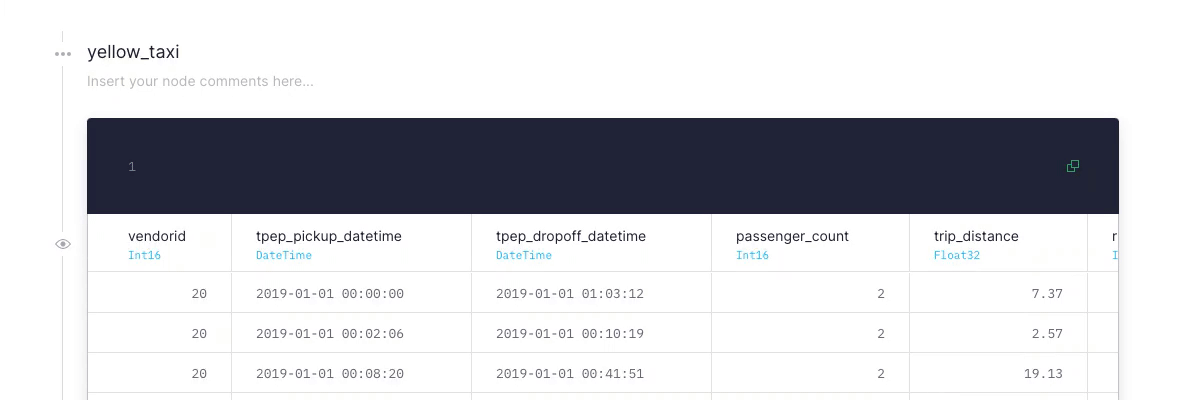Select the pickup cell 2019-01-01 00:00:00
The height and width of the screenshot is (400, 1200).
(330, 294)
